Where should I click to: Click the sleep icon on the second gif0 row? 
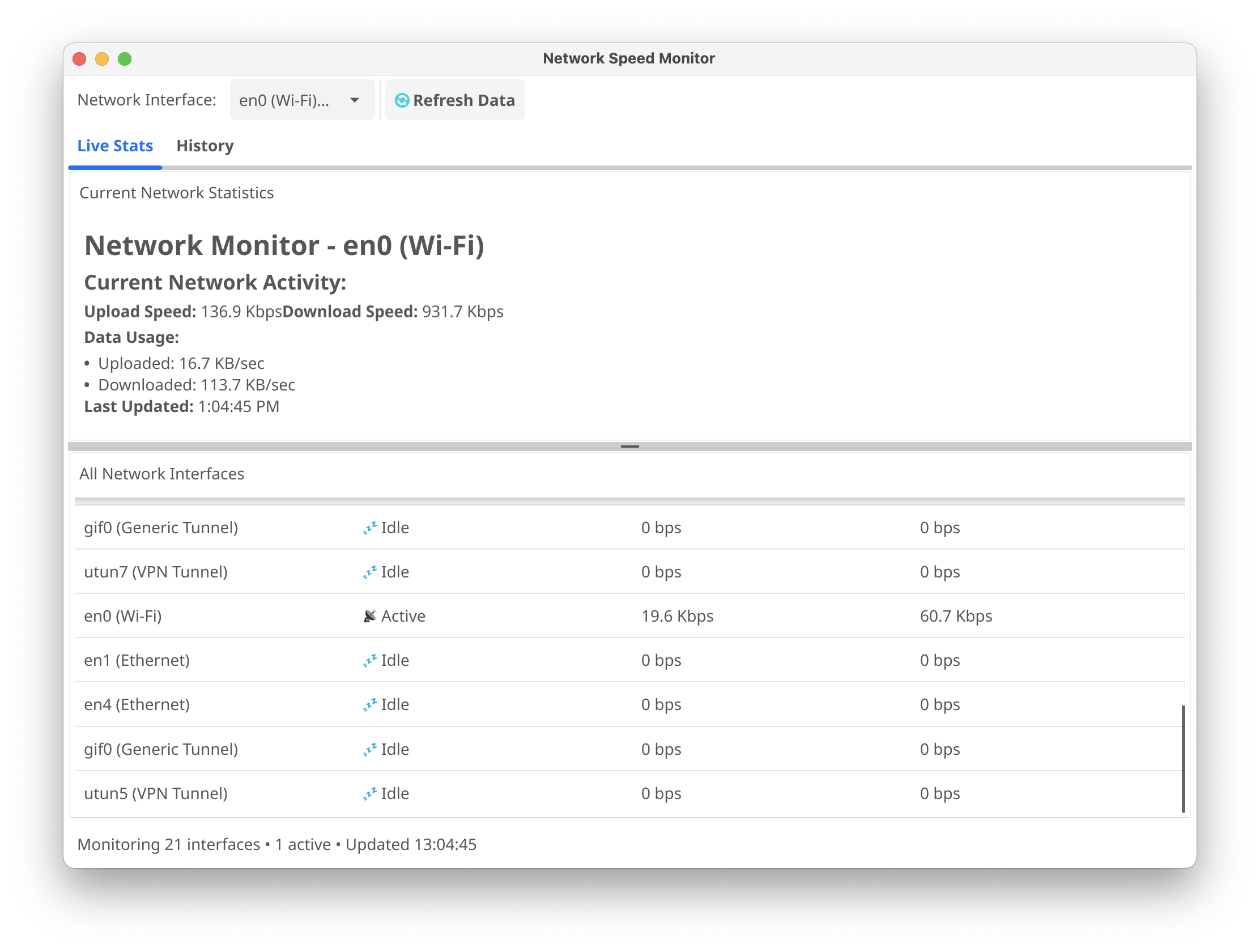point(370,749)
